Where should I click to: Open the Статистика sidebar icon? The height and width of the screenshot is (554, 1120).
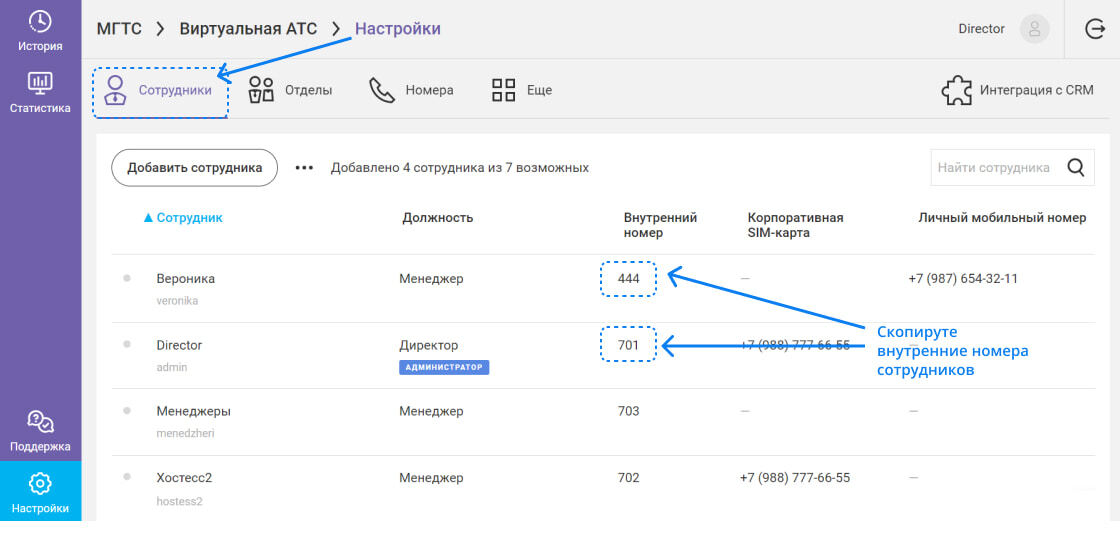pyautogui.click(x=40, y=92)
